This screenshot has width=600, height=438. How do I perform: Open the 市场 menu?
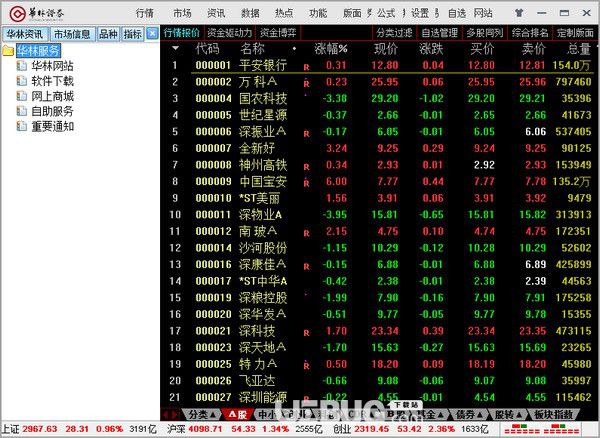click(182, 13)
